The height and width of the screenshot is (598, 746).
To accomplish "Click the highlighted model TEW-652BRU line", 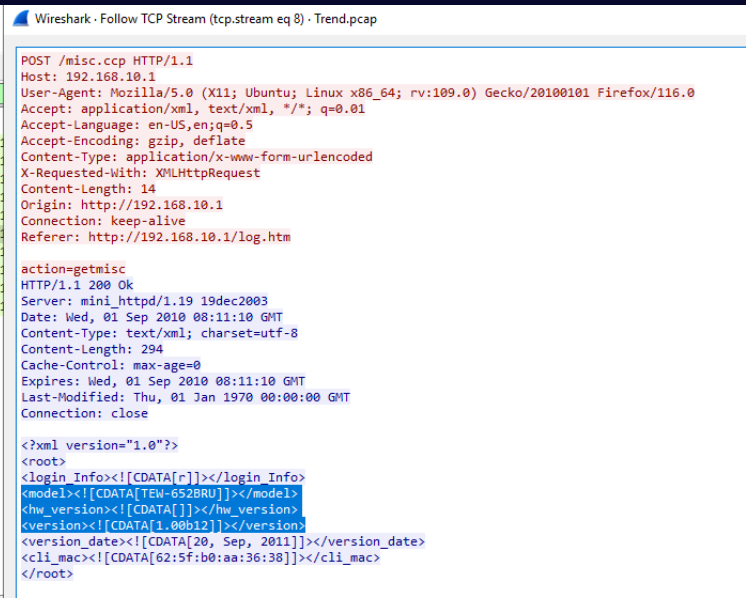I will pyautogui.click(x=159, y=493).
